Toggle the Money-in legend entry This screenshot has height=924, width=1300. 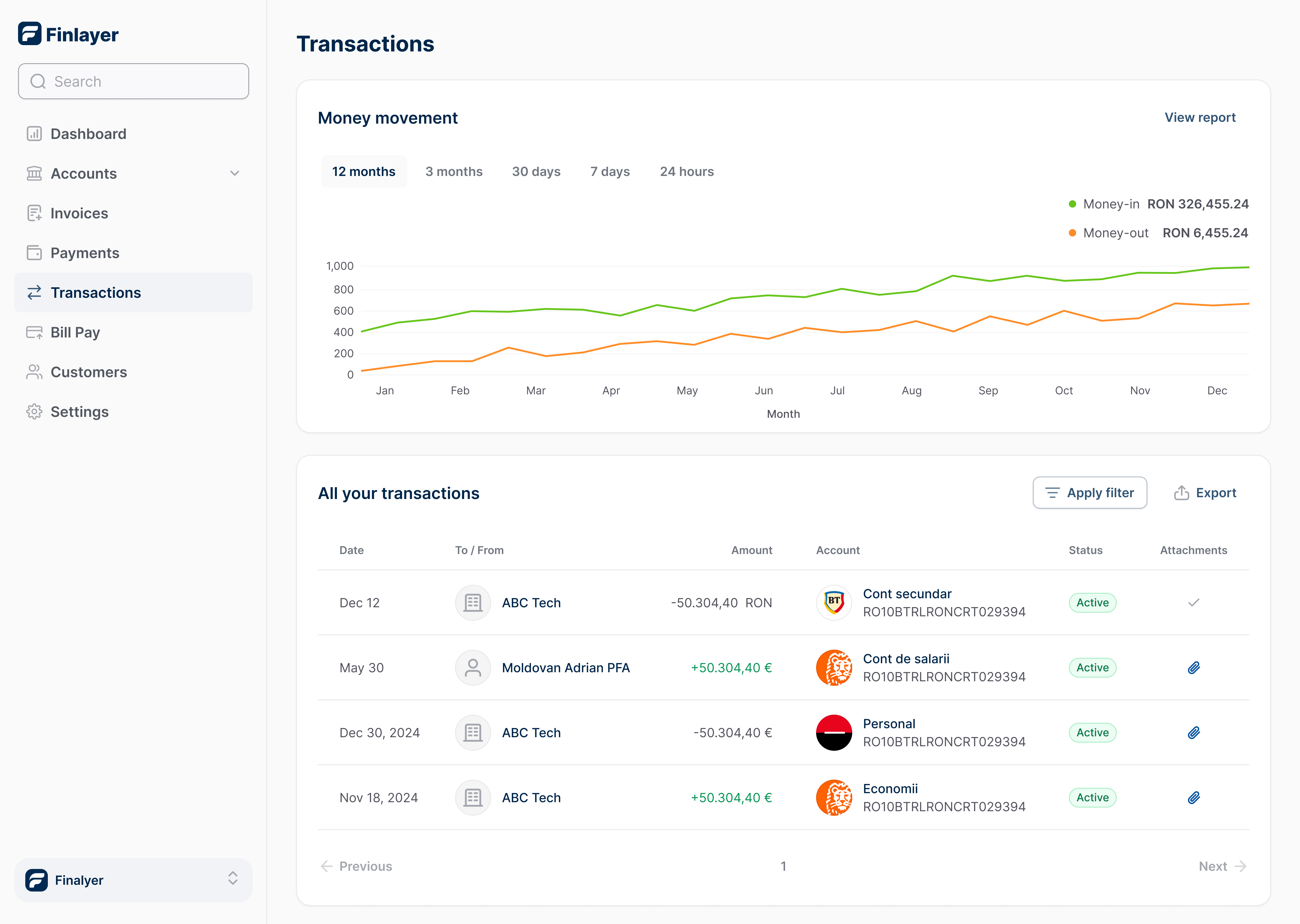pyautogui.click(x=1110, y=204)
